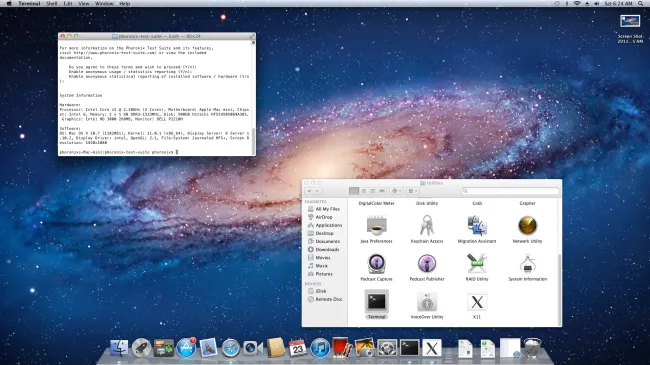650x365 pixels.
Task: Open the Window menu
Action: click(x=104, y=3)
